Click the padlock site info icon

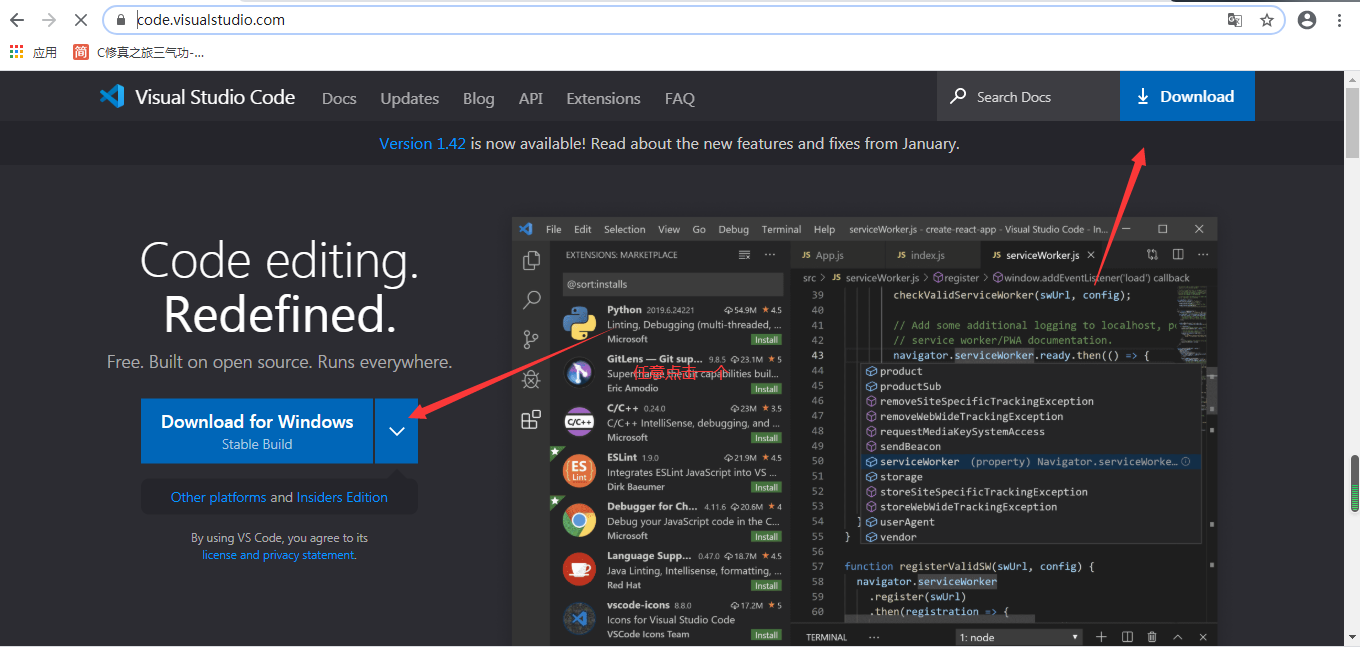click(x=121, y=20)
